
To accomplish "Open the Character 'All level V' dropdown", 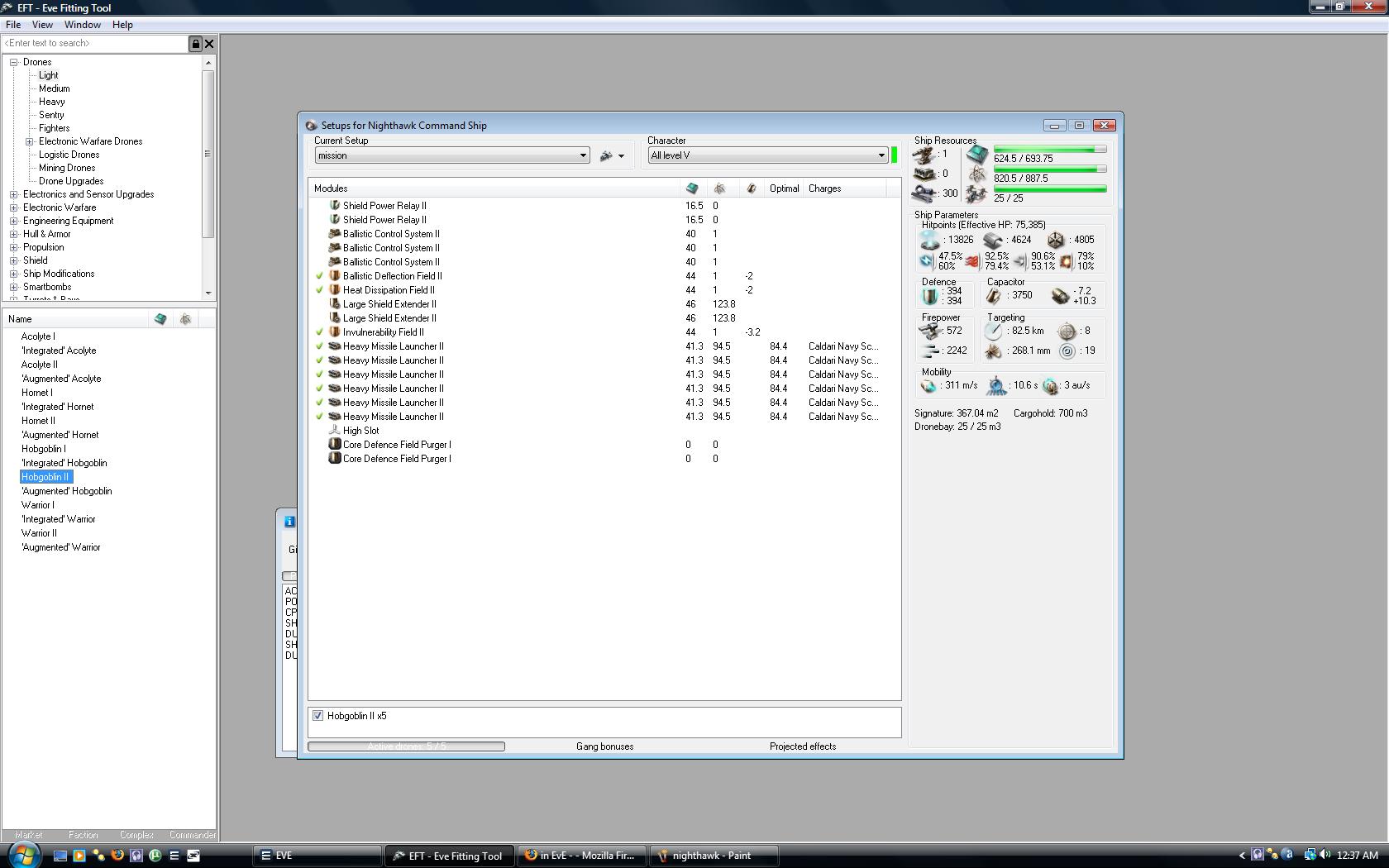I will click(768, 155).
